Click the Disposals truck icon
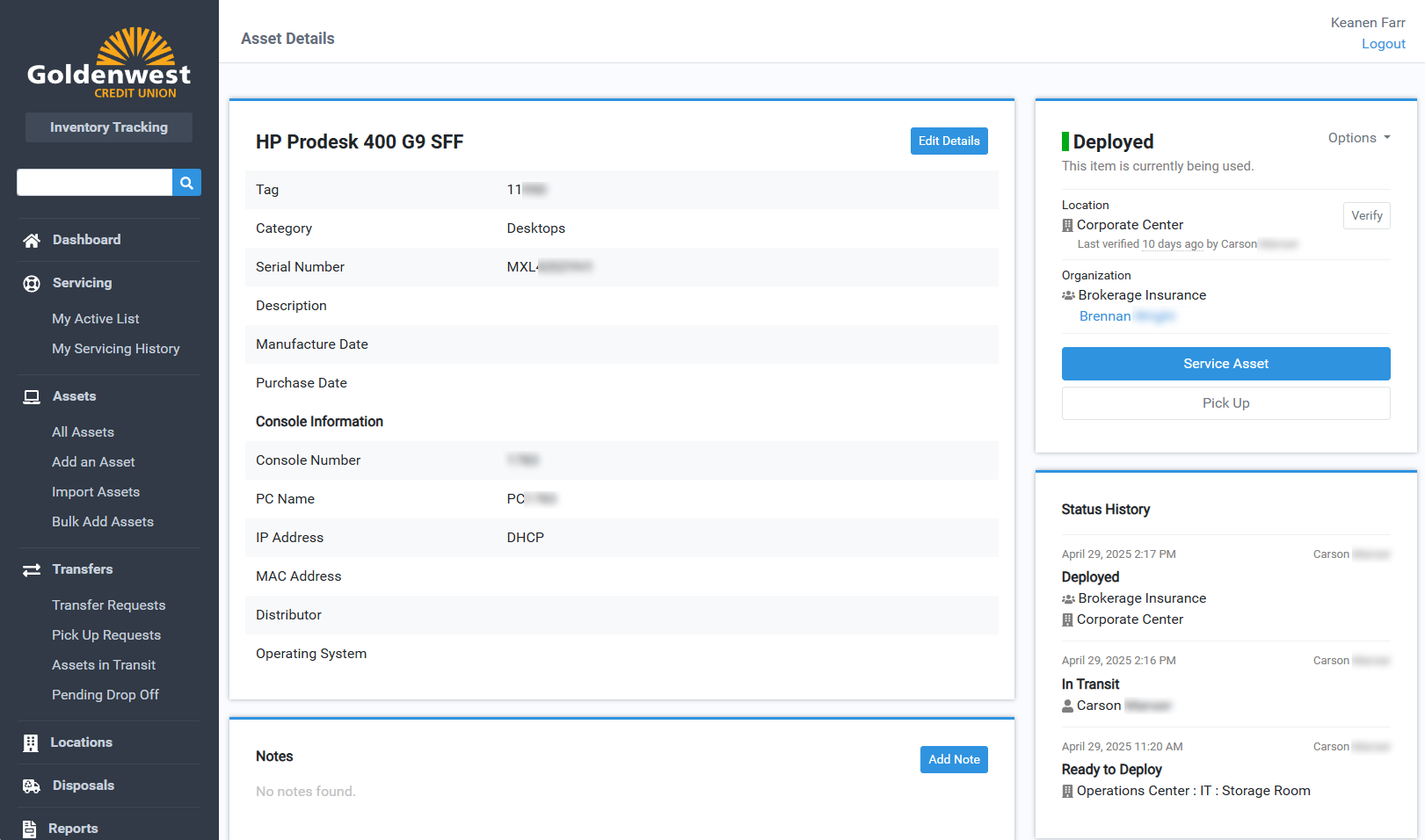 point(32,786)
